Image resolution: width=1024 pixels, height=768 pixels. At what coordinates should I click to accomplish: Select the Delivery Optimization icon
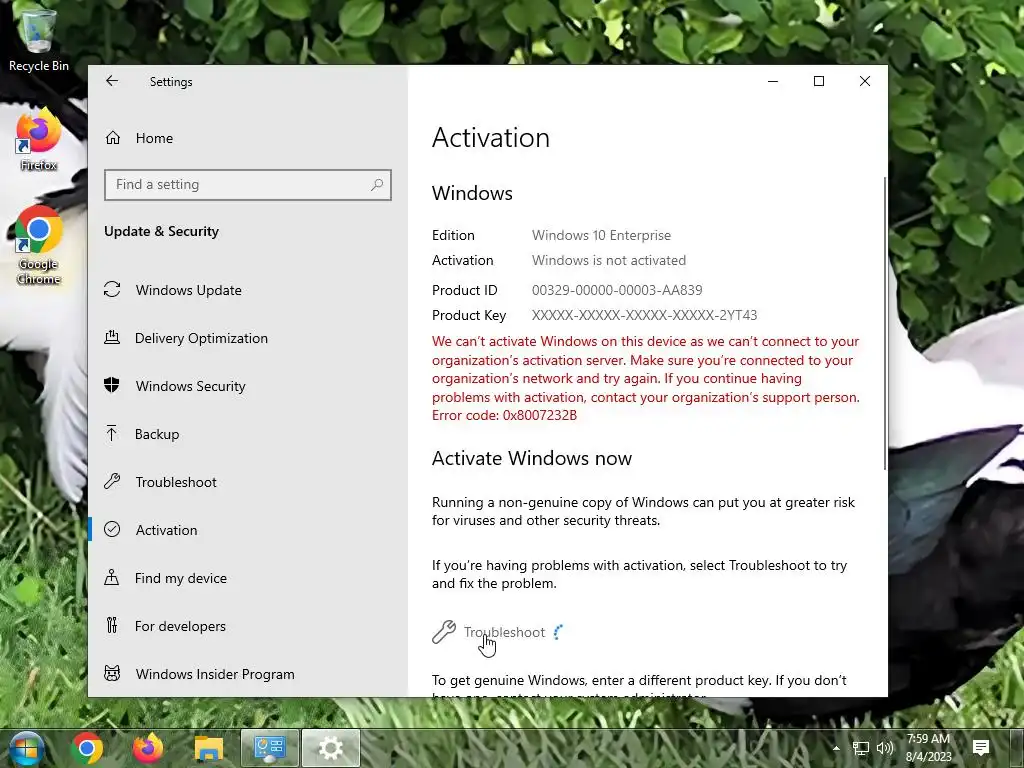pyautogui.click(x=112, y=338)
